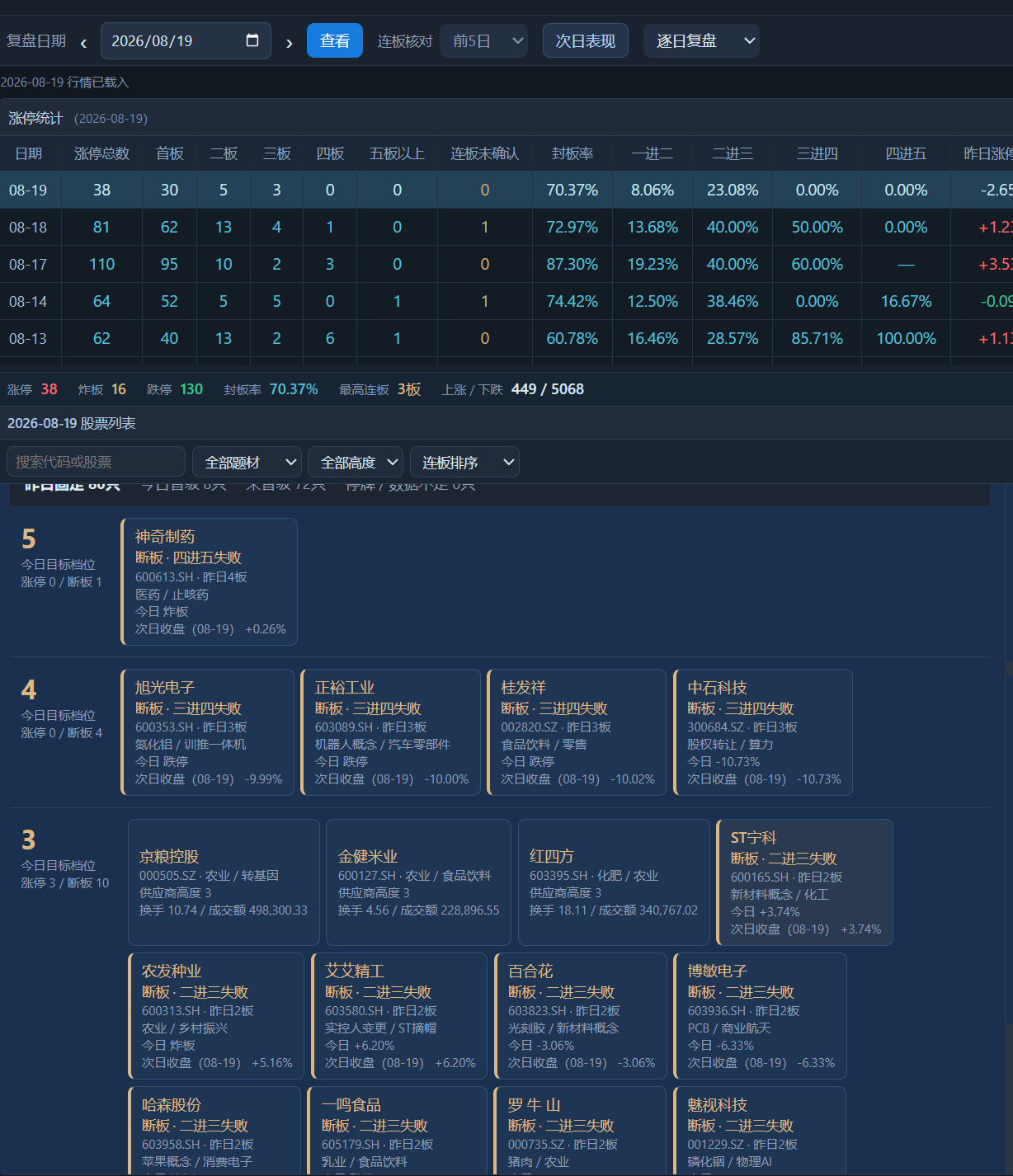1013x1176 pixels.
Task: Open the 全部高度 filter dropdown
Action: point(356,463)
